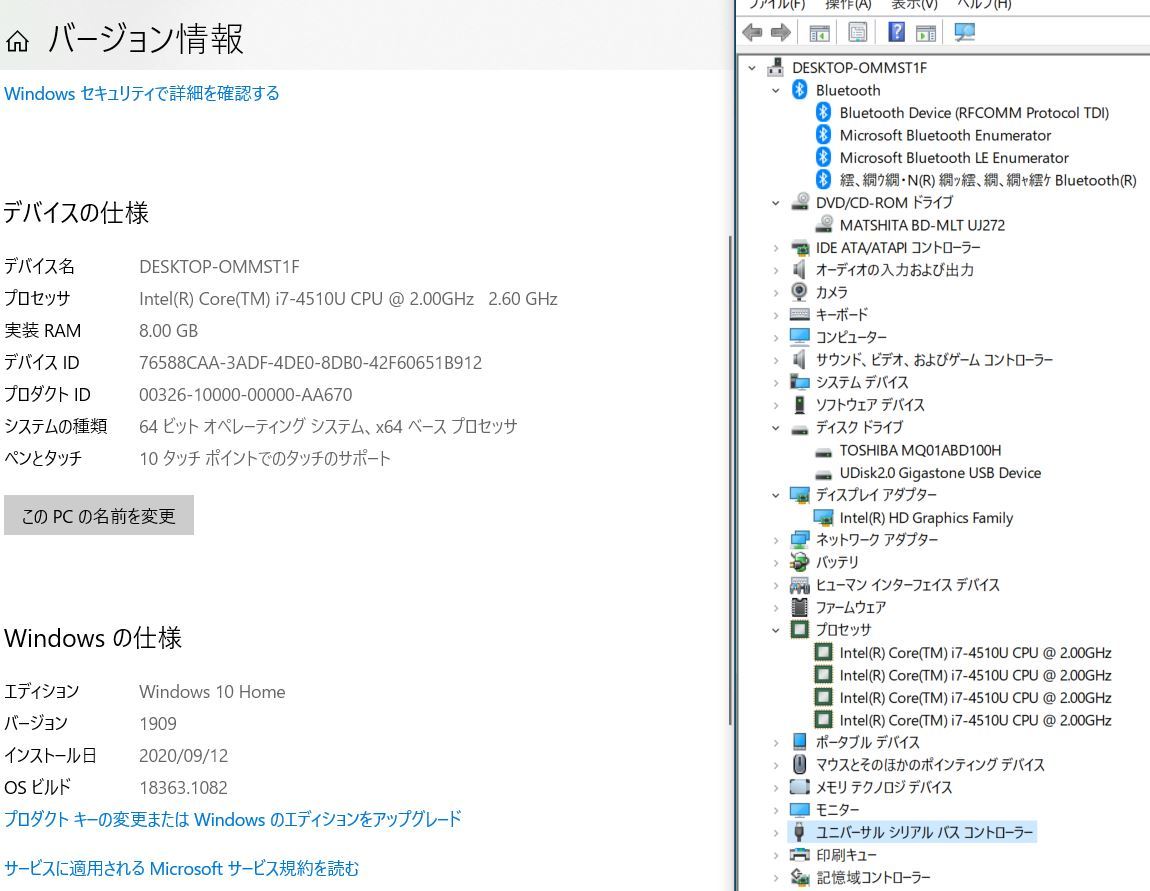Image resolution: width=1150 pixels, height=891 pixels.
Task: Open Windows セキュリティで詳細を確認する link
Action: 142,93
